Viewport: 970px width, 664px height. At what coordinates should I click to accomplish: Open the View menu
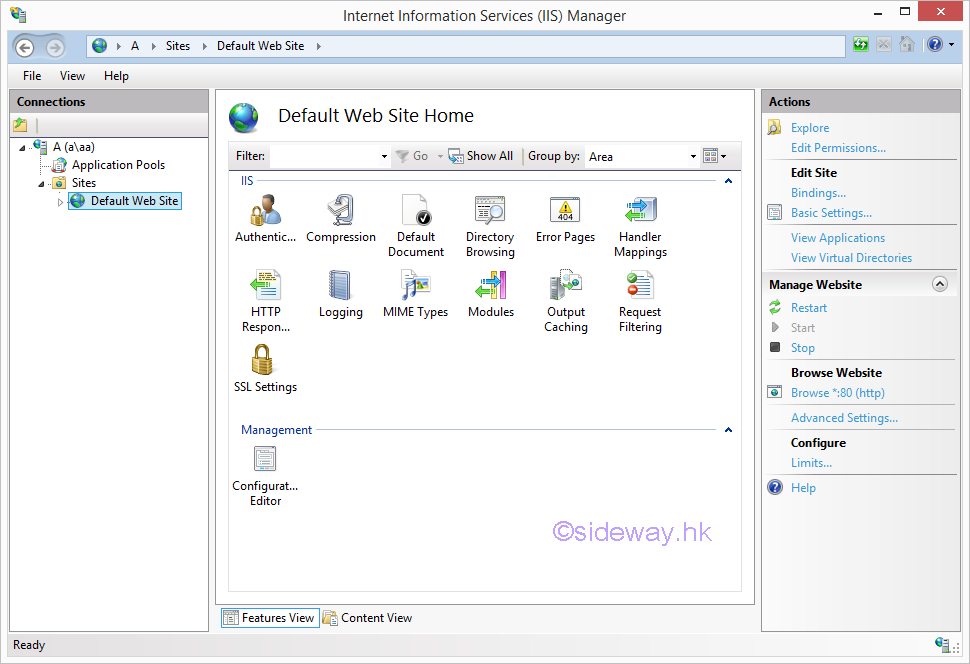pyautogui.click(x=72, y=76)
